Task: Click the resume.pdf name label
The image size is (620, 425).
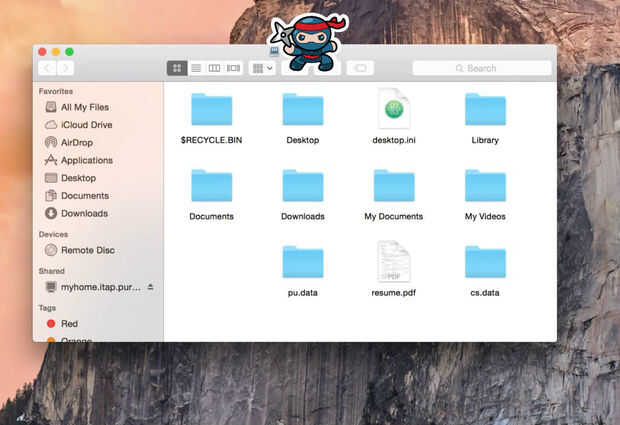Action: 394,293
